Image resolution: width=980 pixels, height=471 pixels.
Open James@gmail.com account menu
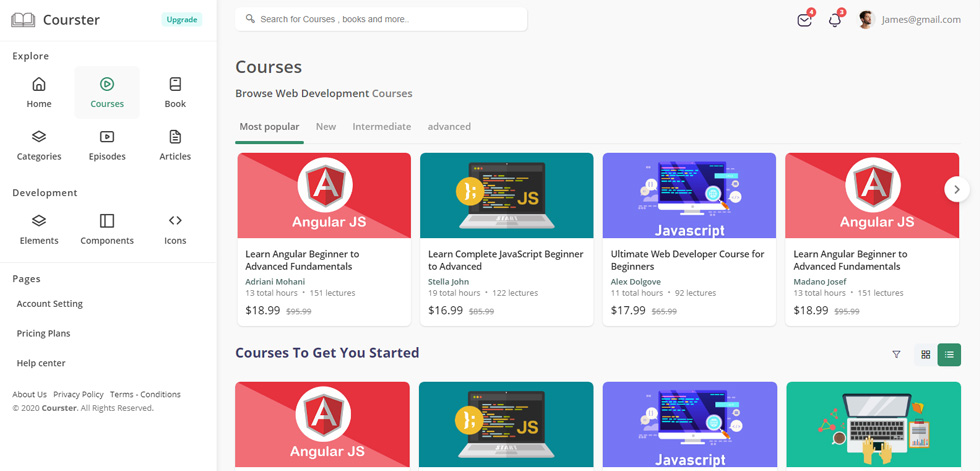[x=921, y=19]
